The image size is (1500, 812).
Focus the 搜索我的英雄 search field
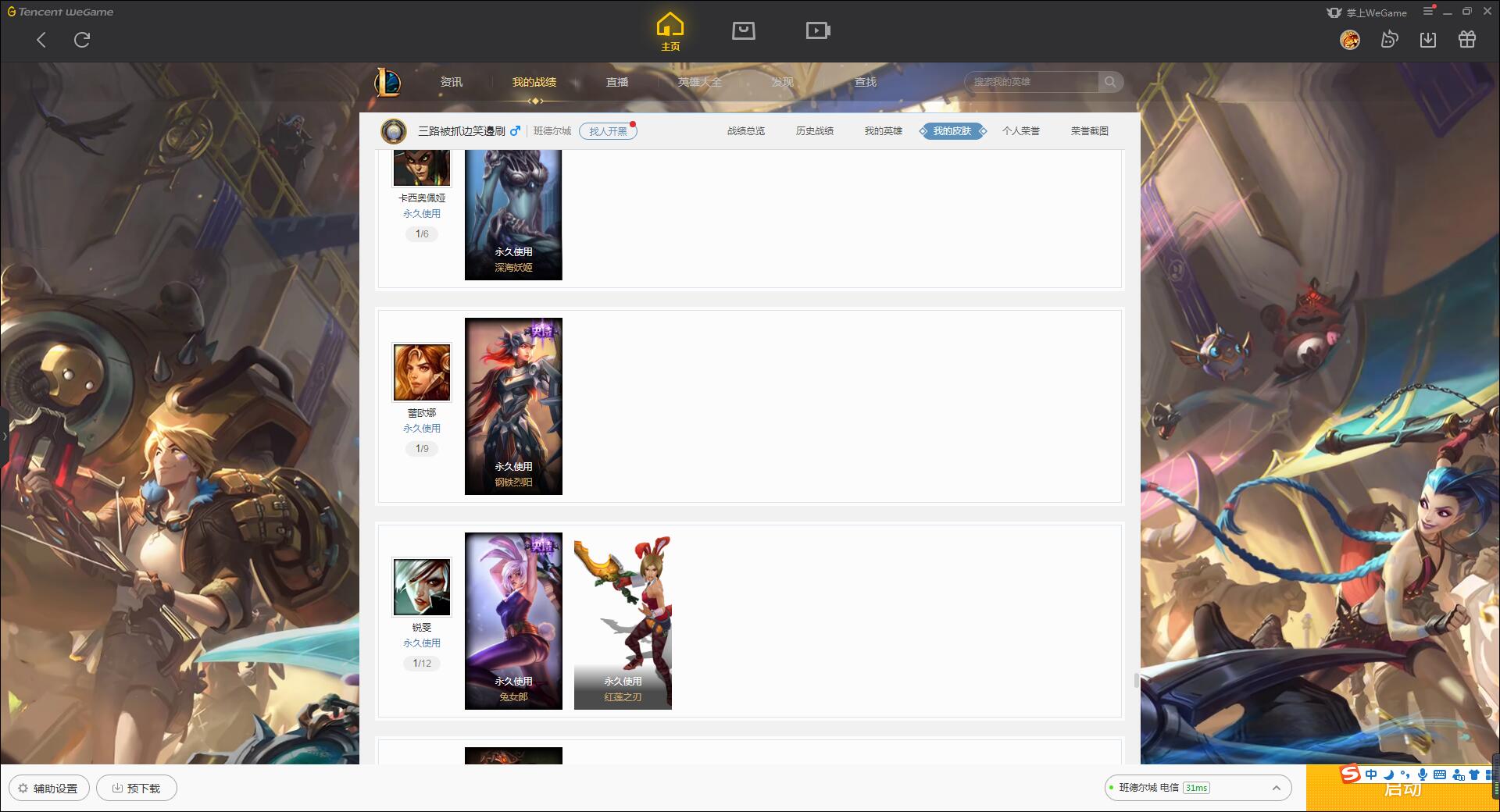point(1033,82)
